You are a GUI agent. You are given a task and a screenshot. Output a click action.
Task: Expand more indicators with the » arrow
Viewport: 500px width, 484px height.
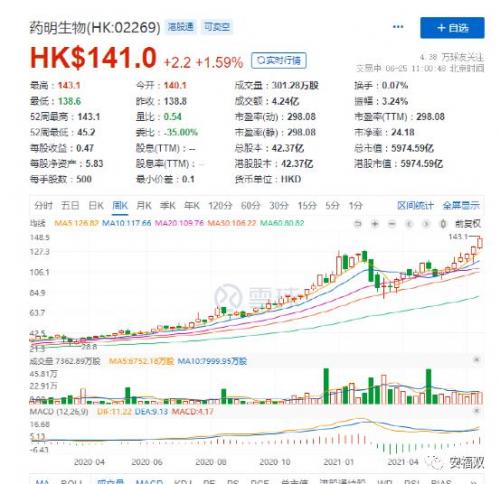pos(473,482)
